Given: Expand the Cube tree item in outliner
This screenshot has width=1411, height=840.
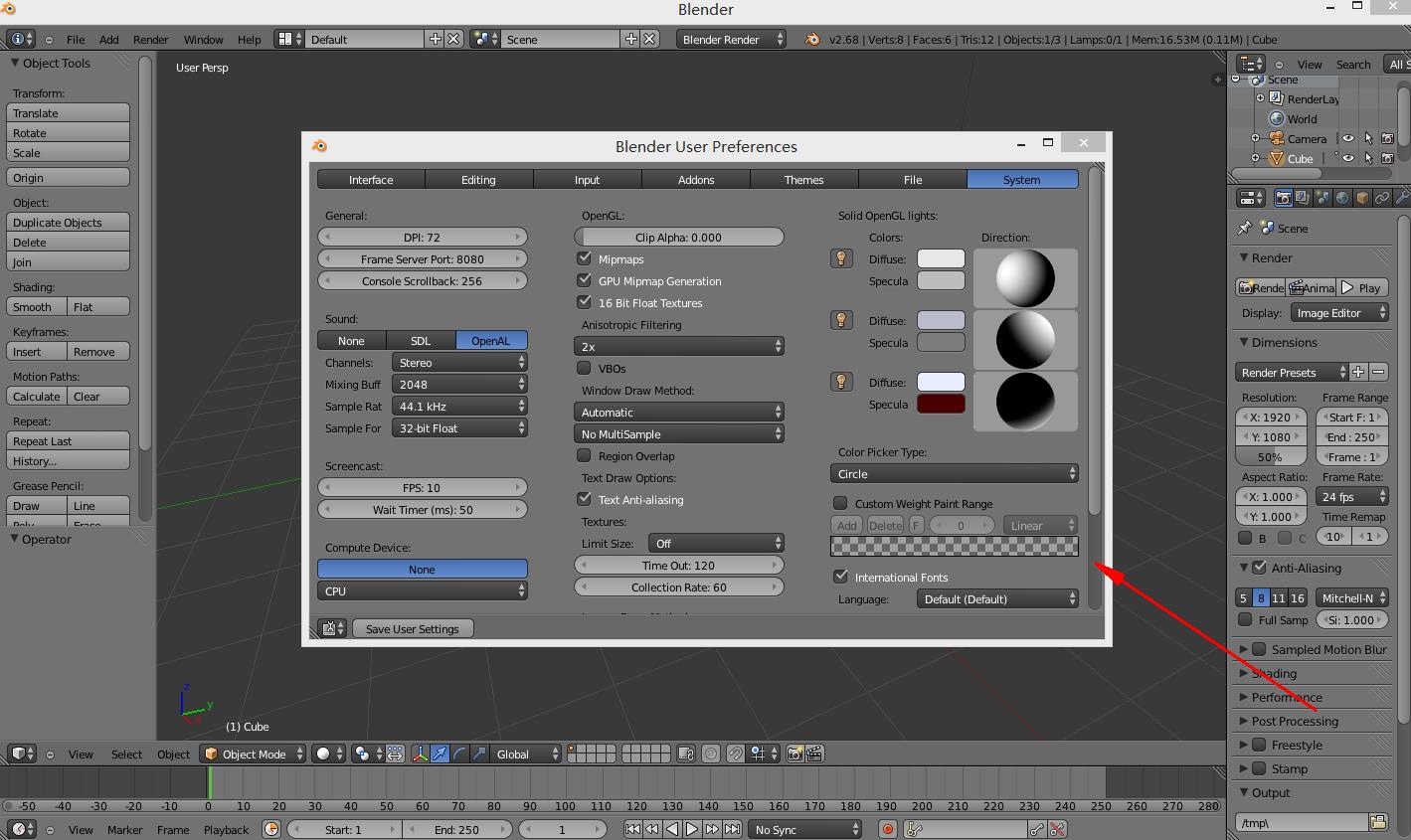Looking at the screenshot, I should 1255,158.
